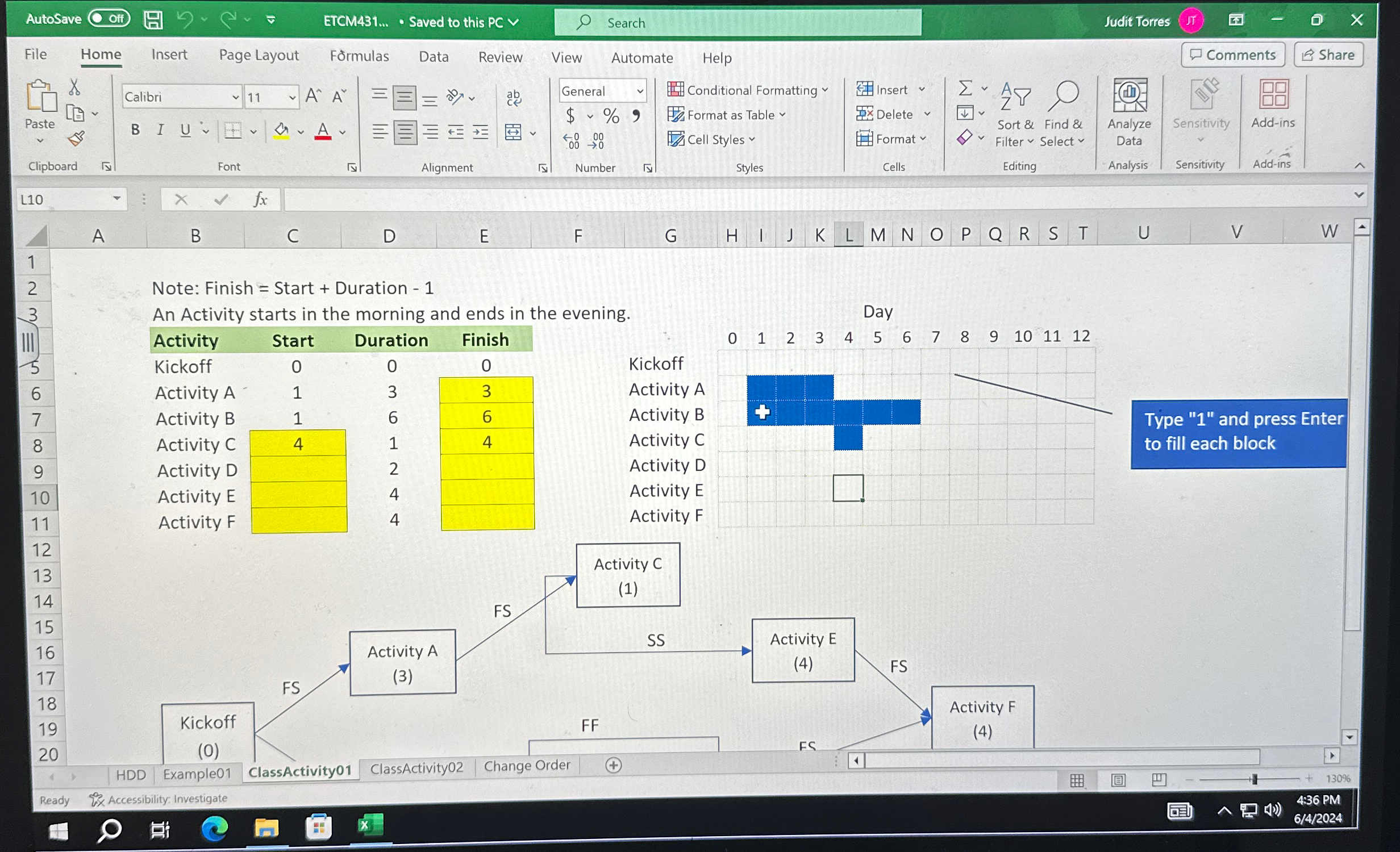Click the Merge & Center icon
The width and height of the screenshot is (1400, 852).
[514, 132]
